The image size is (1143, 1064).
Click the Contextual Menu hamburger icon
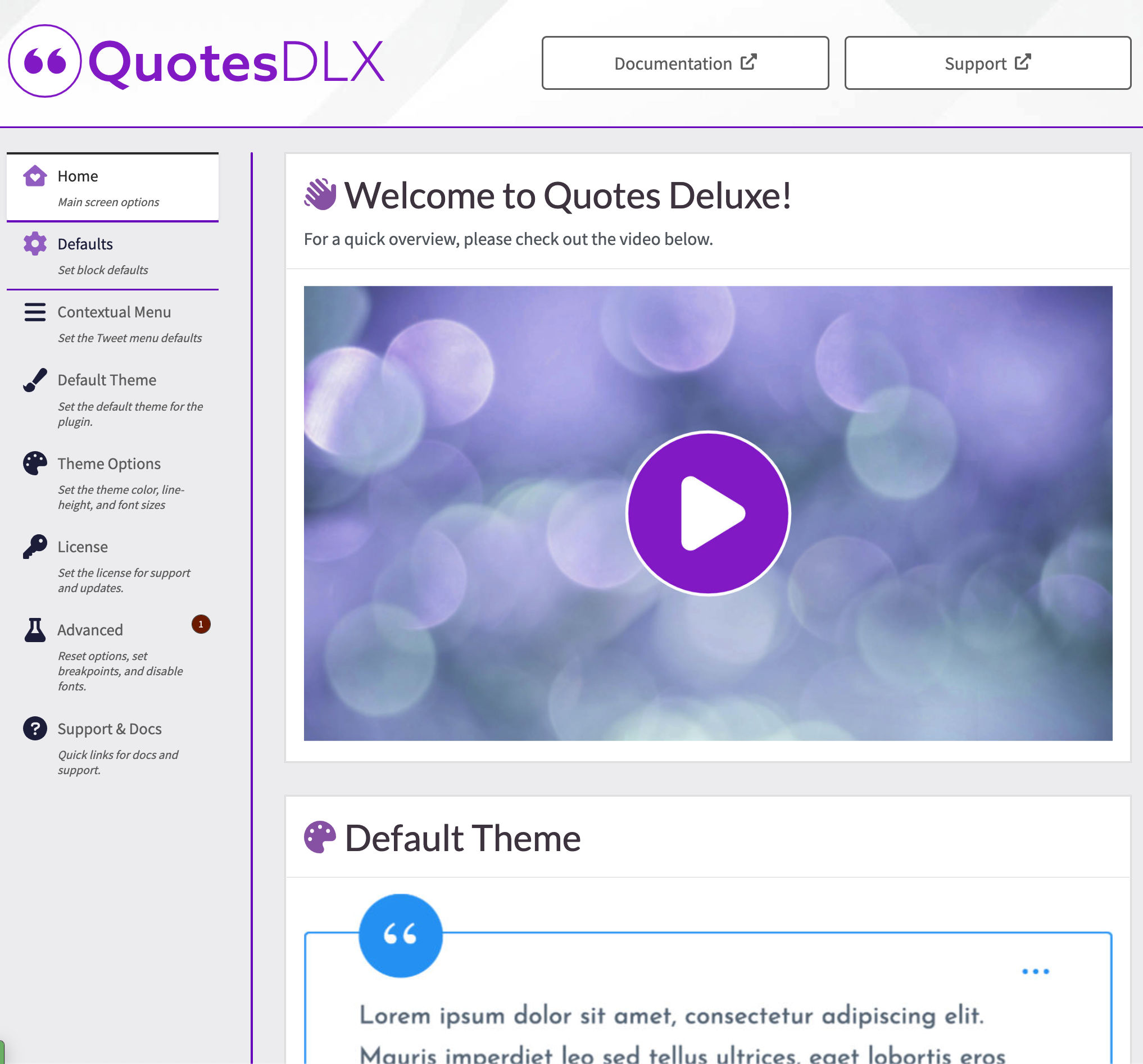coord(35,312)
